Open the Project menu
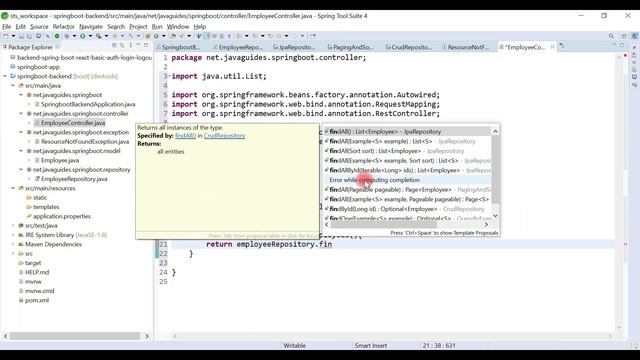640x360 pixels. (x=138, y=27)
